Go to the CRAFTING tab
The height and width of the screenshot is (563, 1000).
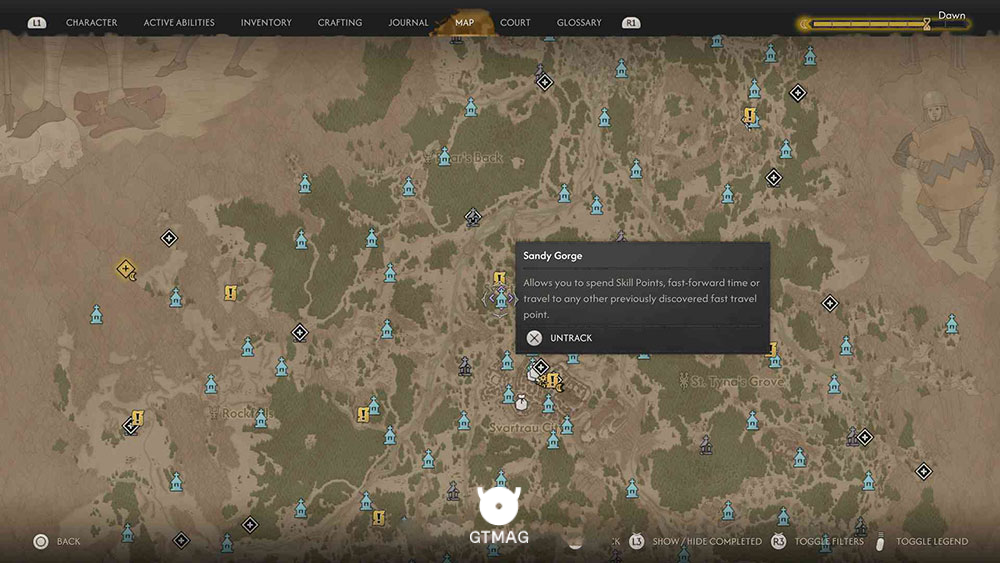point(340,22)
